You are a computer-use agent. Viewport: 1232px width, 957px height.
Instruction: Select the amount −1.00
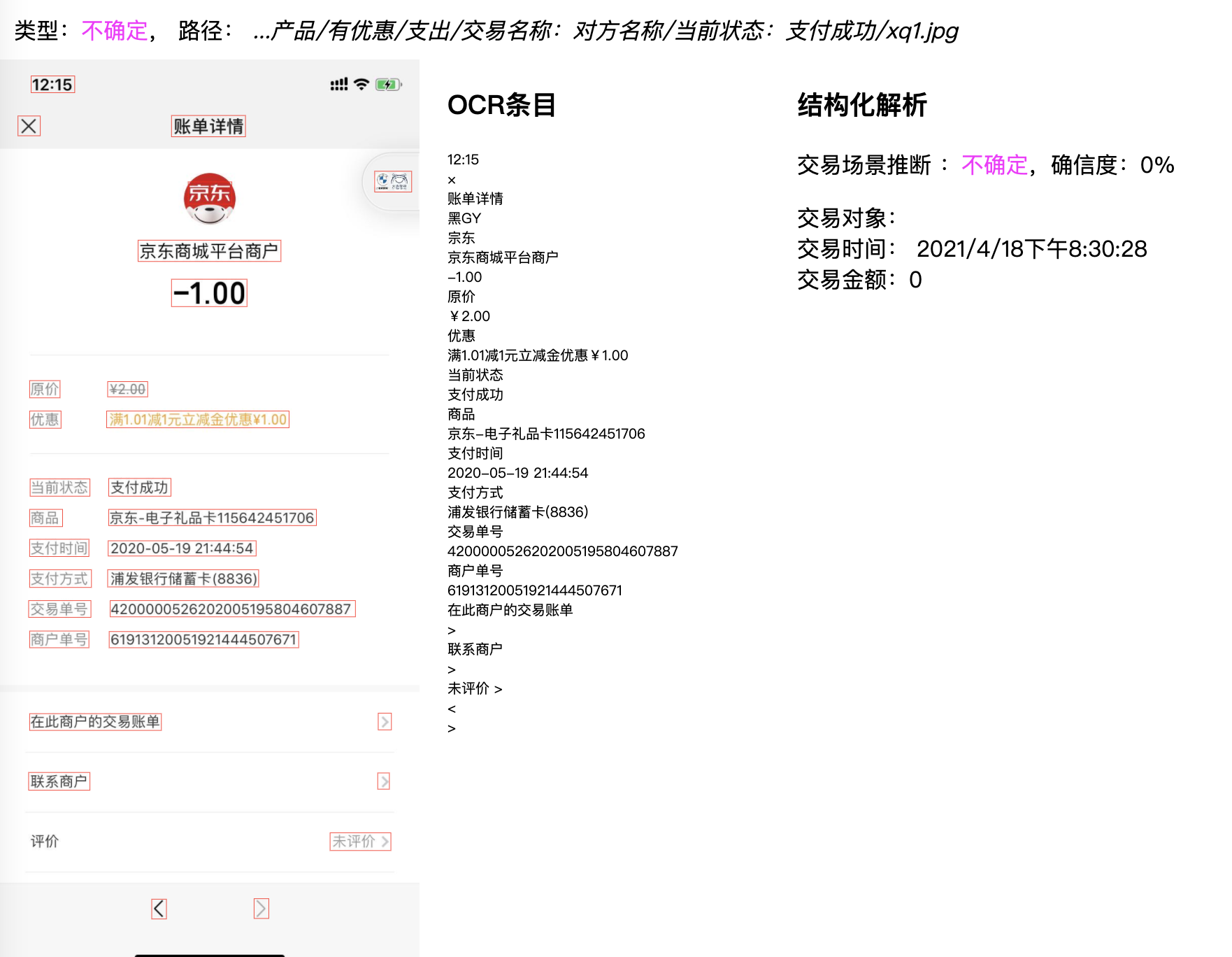click(x=209, y=293)
